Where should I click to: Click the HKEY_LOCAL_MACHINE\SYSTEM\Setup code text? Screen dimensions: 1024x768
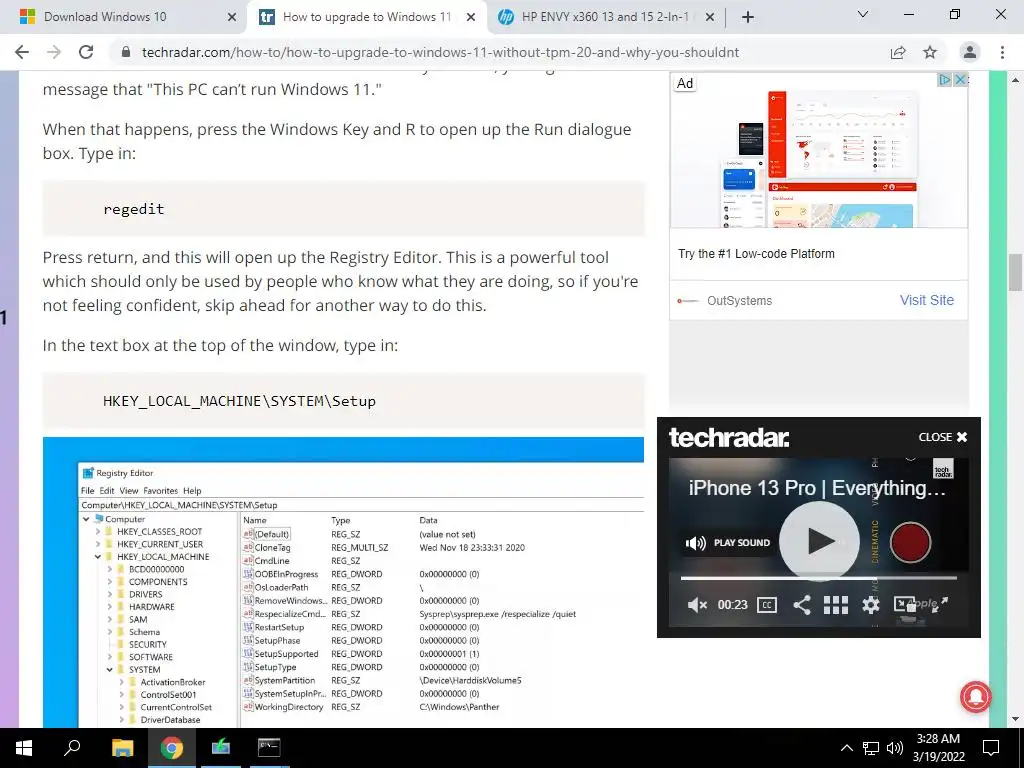point(239,401)
